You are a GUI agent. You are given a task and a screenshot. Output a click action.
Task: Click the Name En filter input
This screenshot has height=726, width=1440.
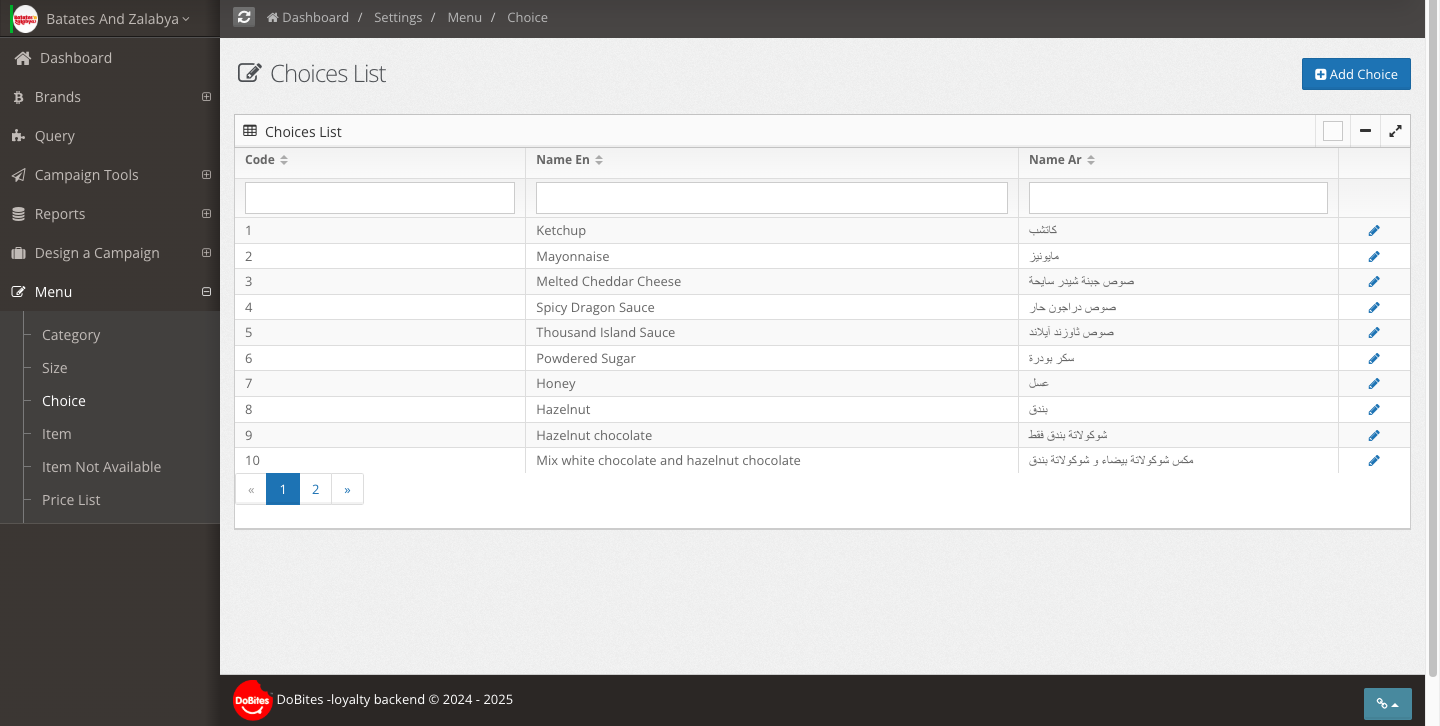(772, 198)
